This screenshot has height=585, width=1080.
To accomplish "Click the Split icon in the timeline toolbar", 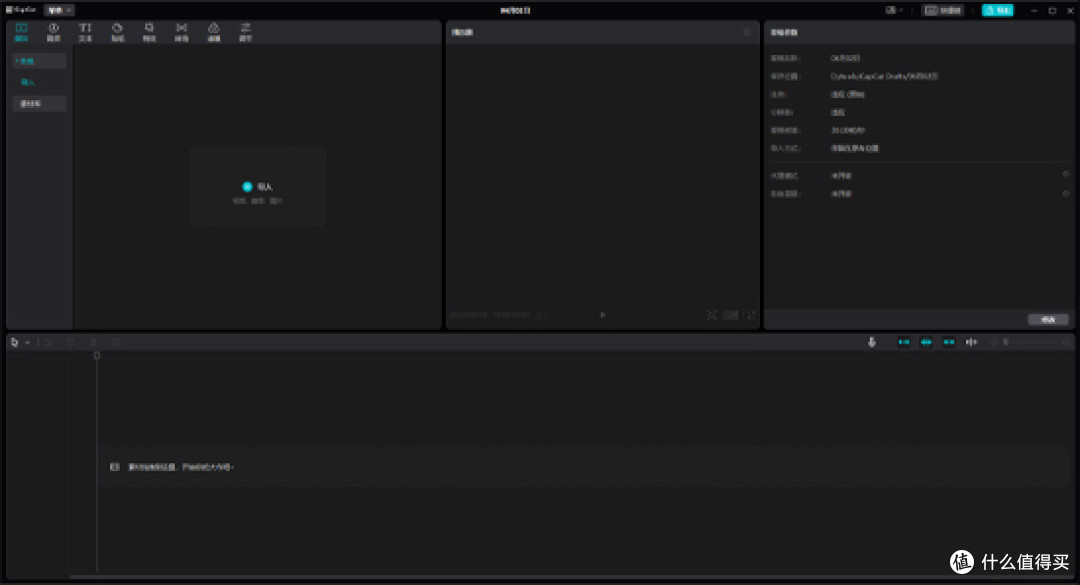I will [93, 342].
